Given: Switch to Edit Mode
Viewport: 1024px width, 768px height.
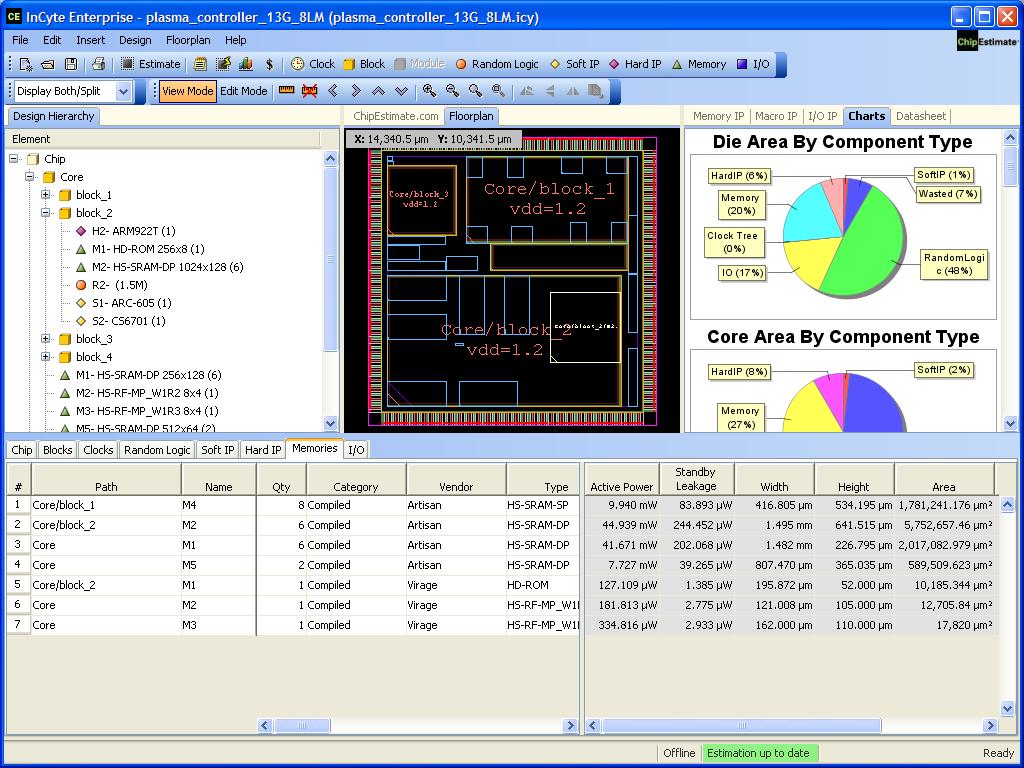Looking at the screenshot, I should pyautogui.click(x=244, y=91).
